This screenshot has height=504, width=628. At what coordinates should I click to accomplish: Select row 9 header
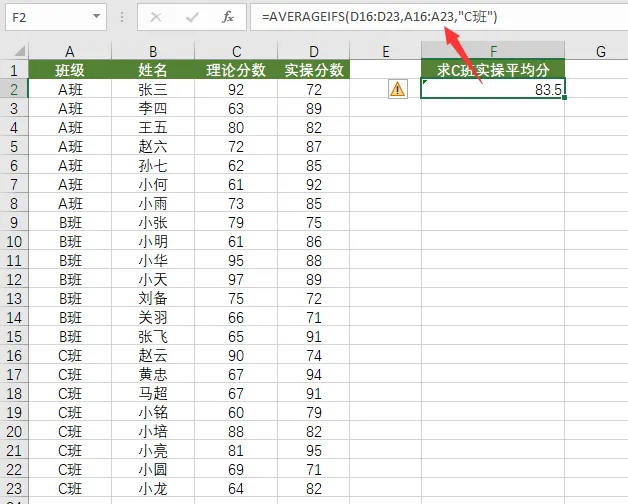14,222
